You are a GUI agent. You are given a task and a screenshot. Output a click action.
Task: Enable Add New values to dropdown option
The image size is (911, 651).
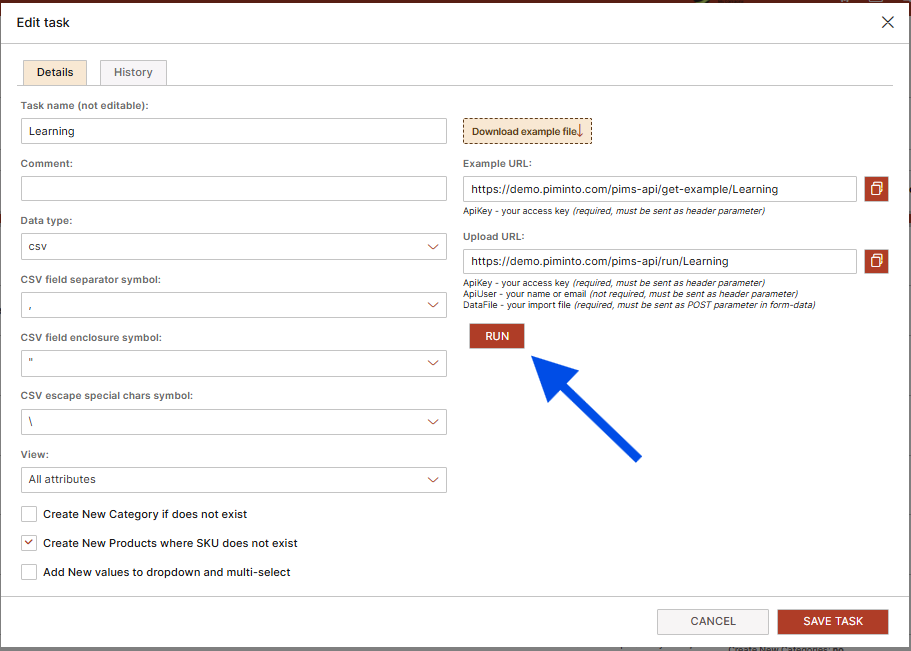click(29, 572)
